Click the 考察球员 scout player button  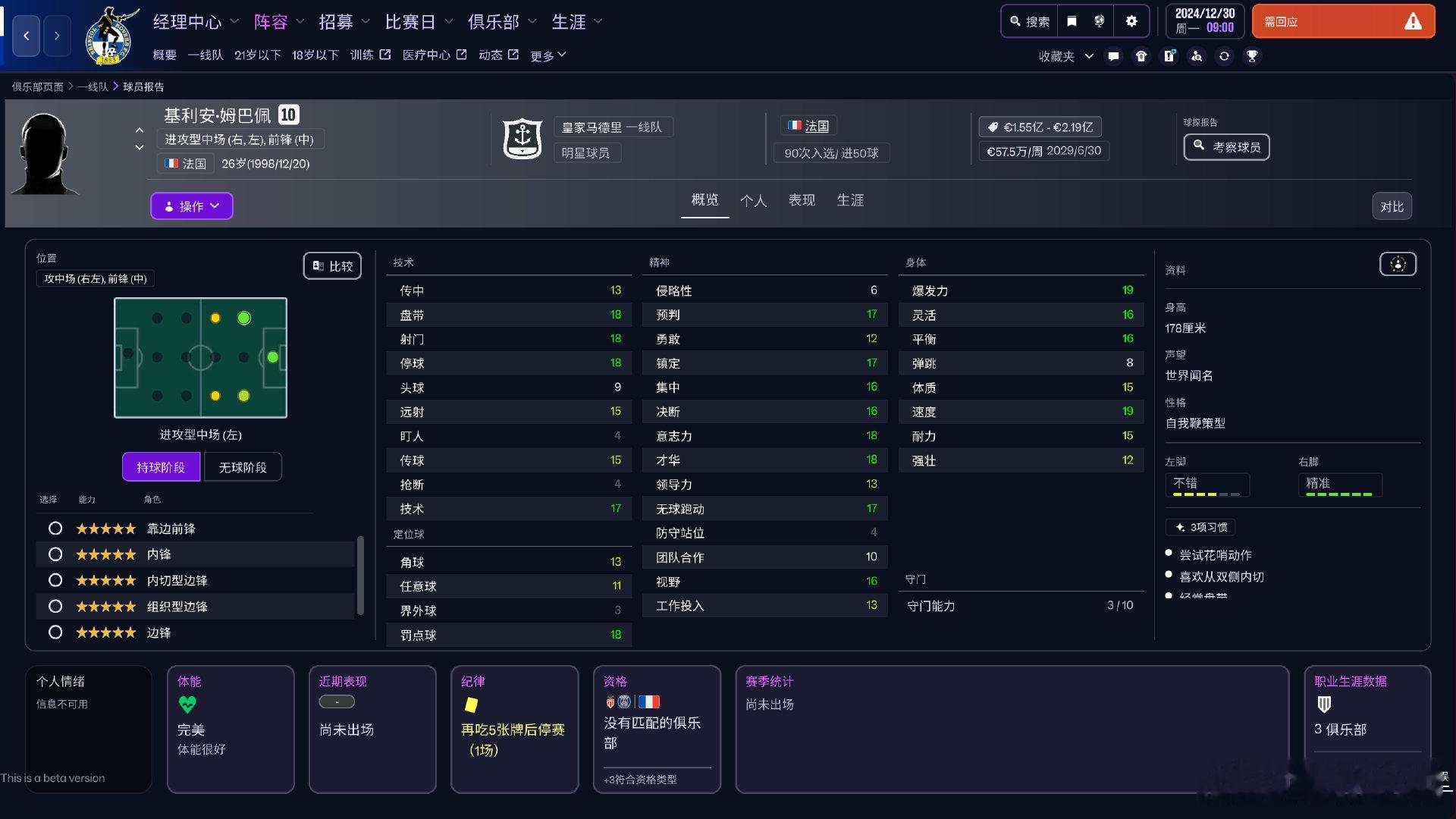[x=1226, y=147]
